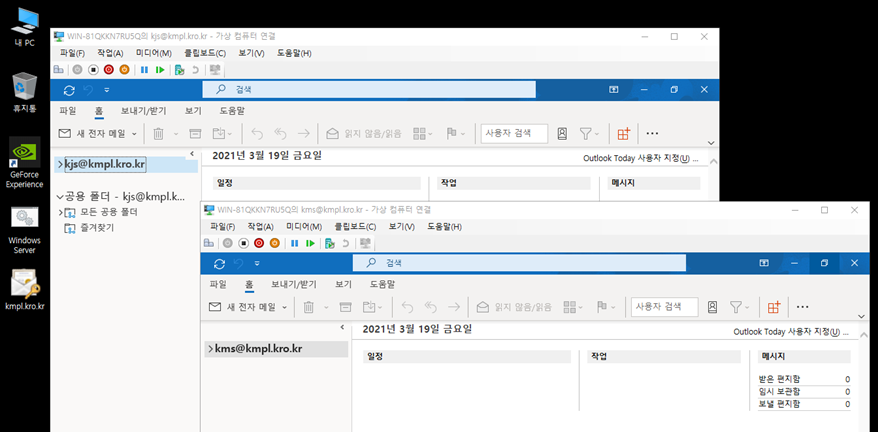Screen dimensions: 878x432
Task: Click 새 전자 메일 in kjs Outlook
Action: 94,133
